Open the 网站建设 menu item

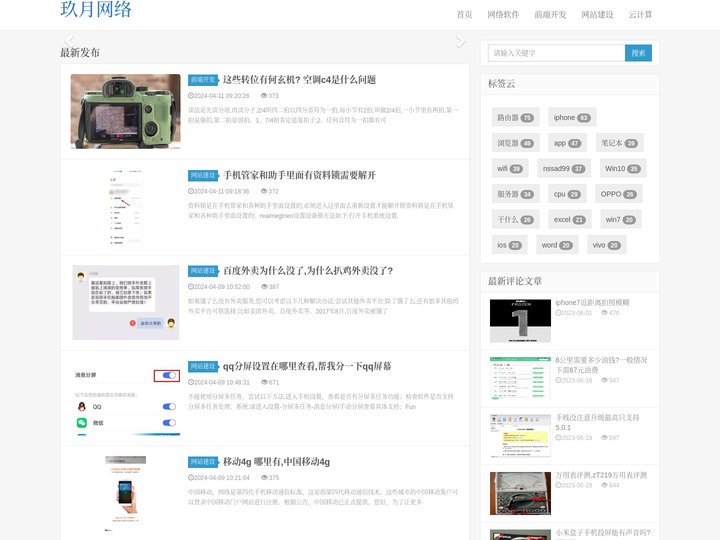tap(597, 15)
